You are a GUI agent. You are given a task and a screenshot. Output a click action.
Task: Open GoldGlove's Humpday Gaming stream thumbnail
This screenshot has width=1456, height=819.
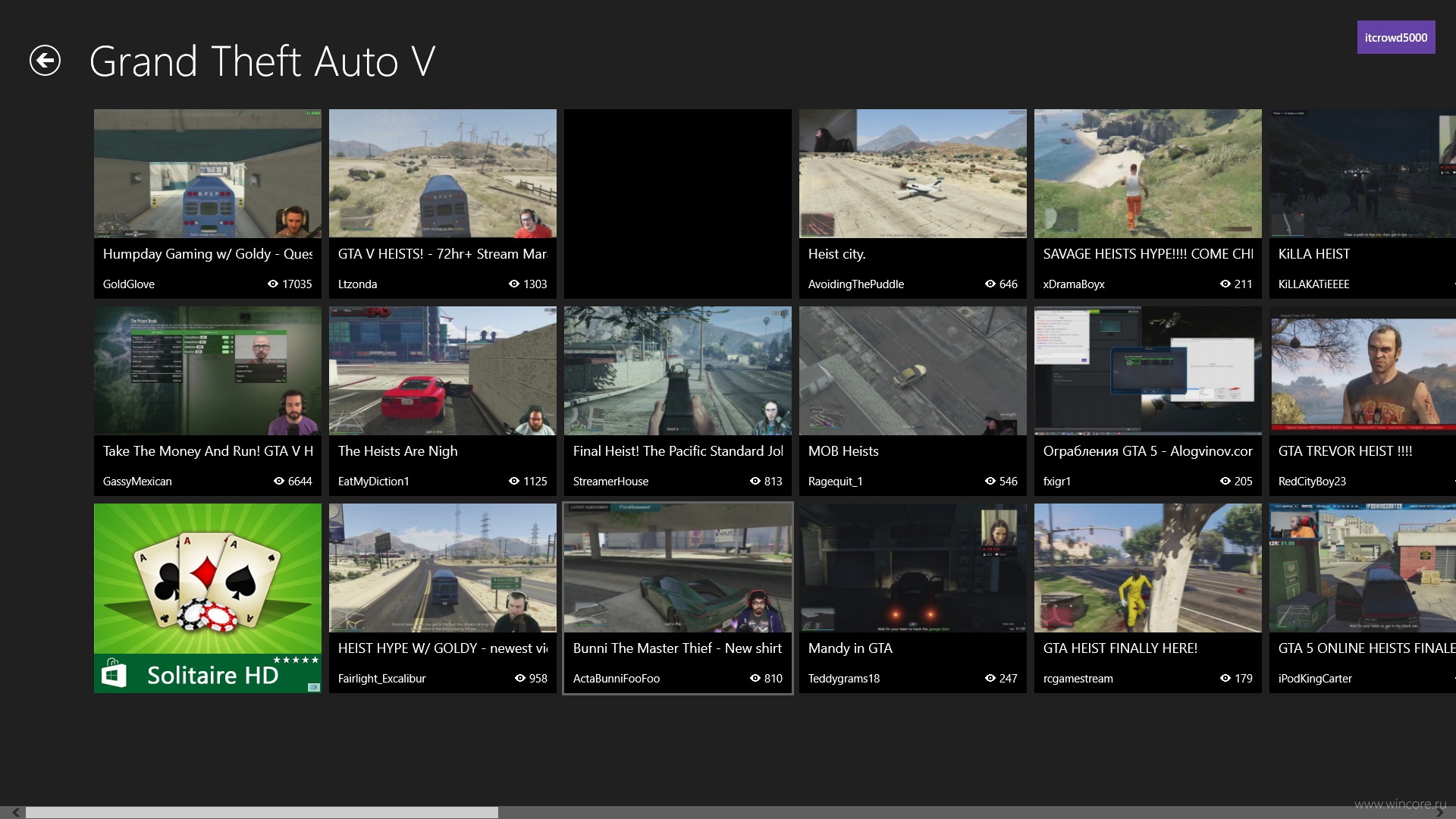pyautogui.click(x=208, y=174)
